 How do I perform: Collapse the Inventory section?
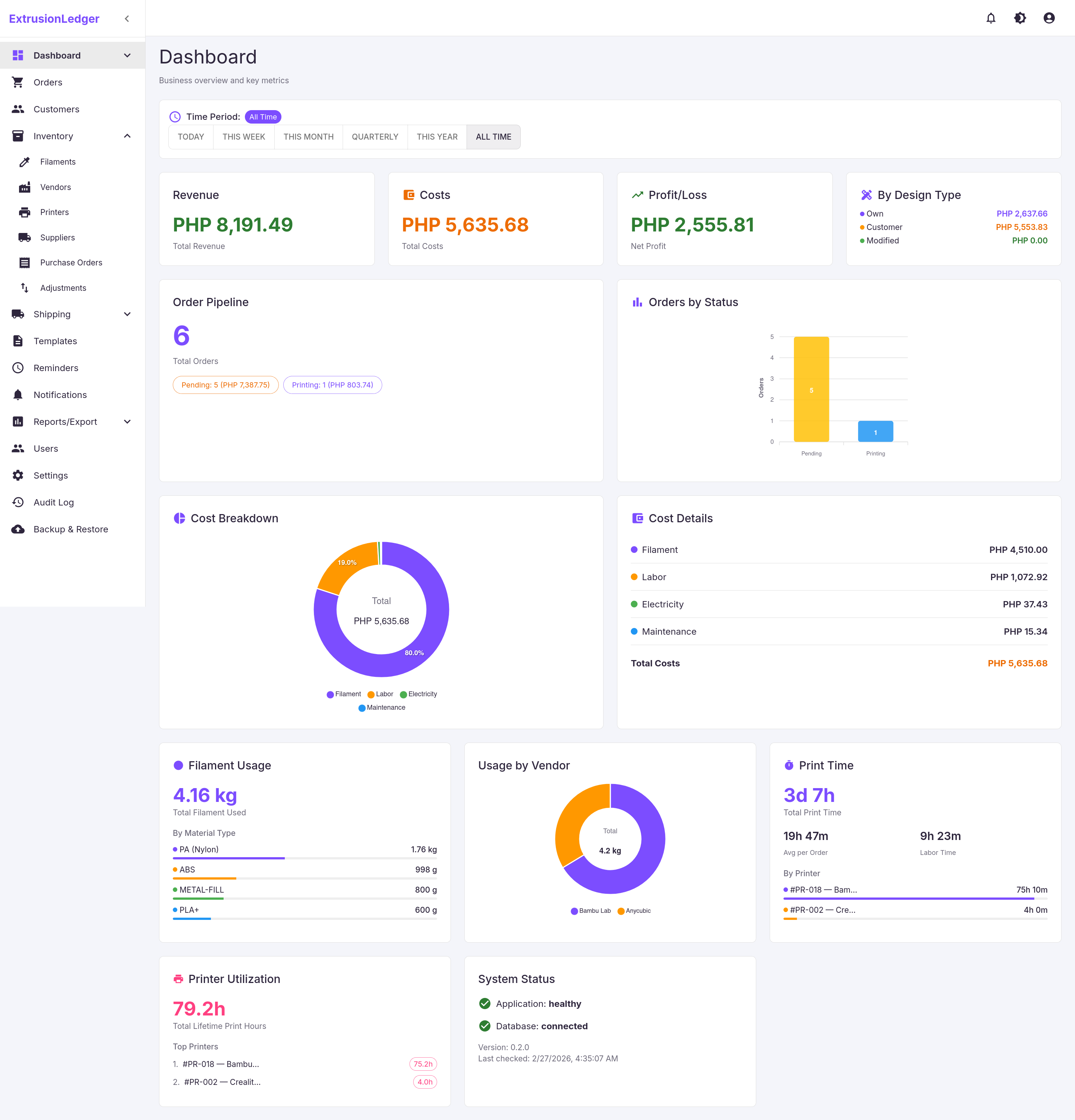(x=127, y=136)
